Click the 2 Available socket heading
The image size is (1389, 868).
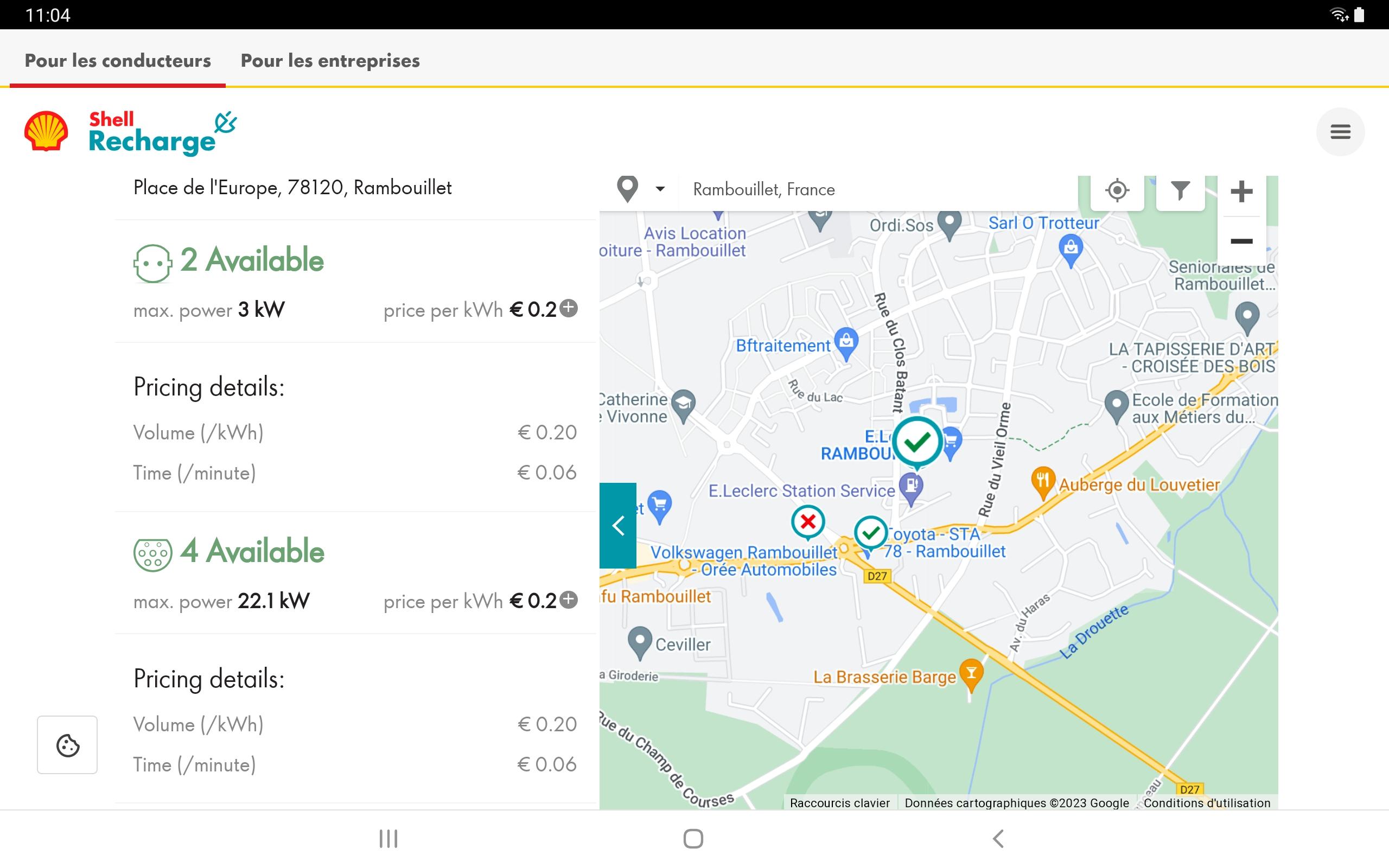click(x=251, y=260)
